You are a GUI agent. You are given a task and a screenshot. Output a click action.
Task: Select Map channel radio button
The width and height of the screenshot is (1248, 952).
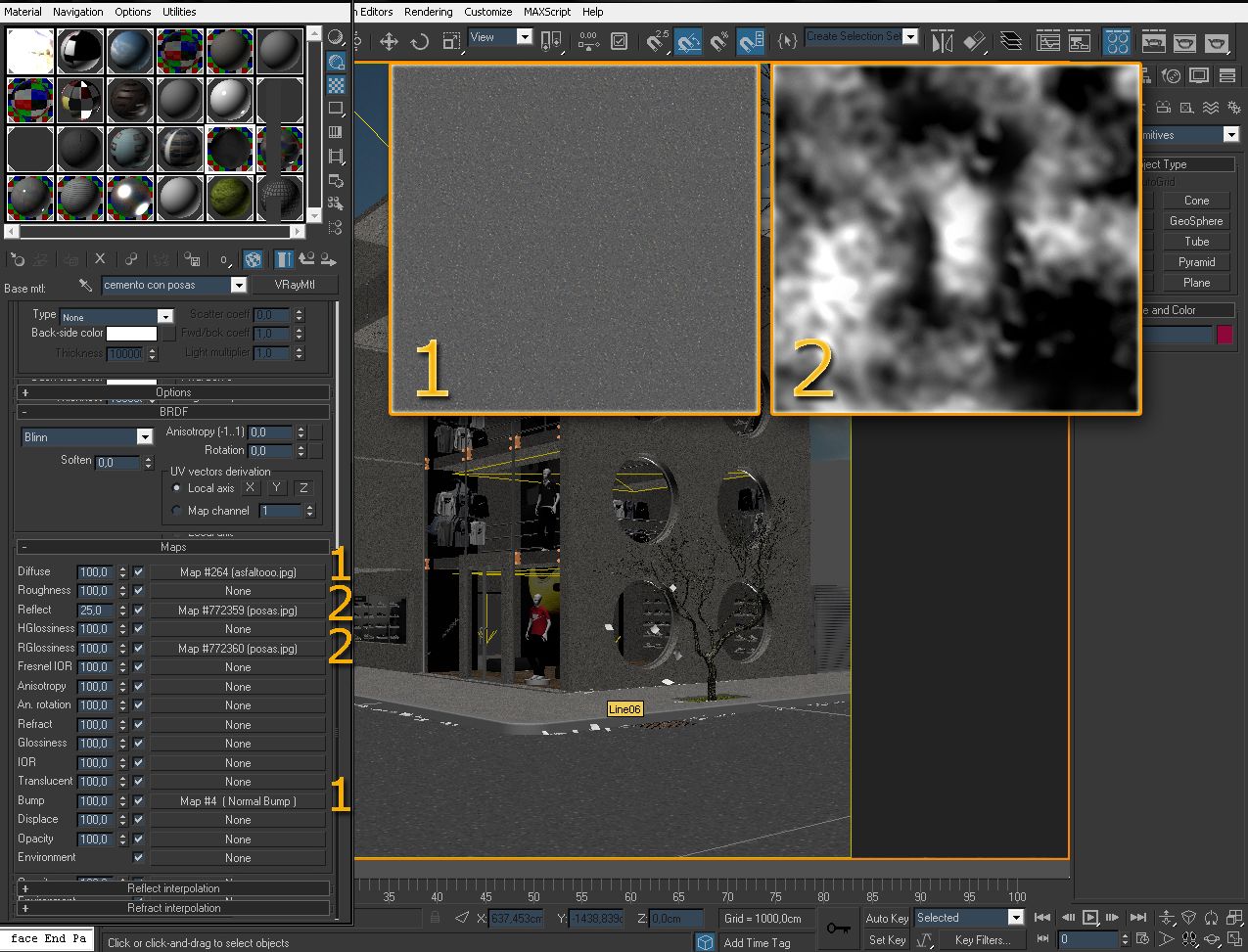[176, 511]
